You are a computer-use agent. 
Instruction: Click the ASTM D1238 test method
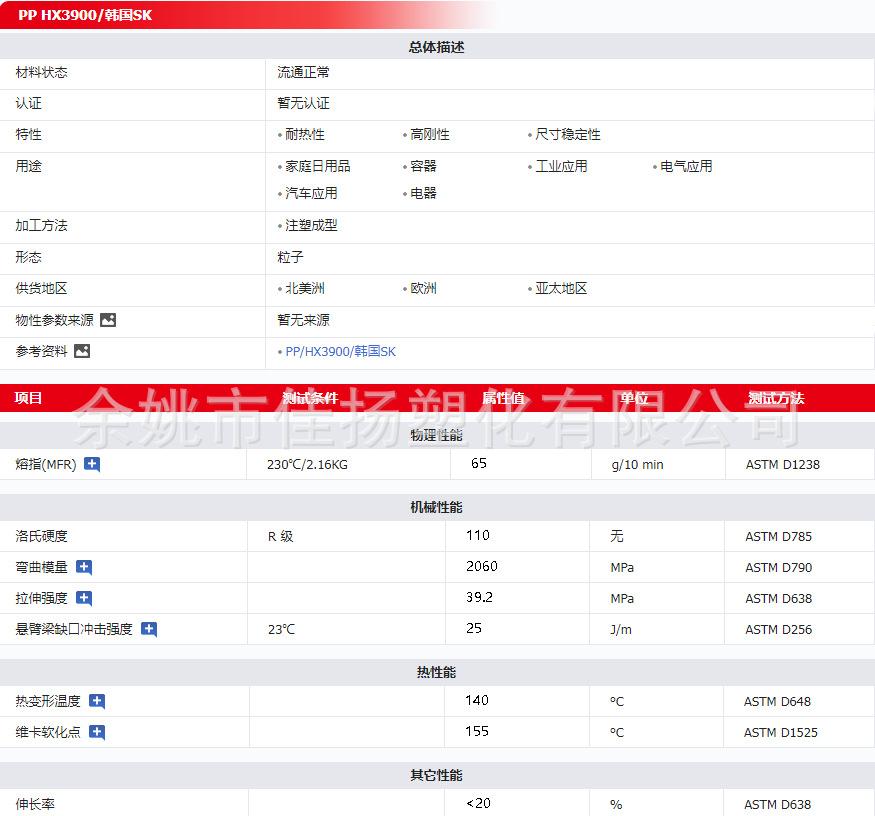tap(783, 464)
